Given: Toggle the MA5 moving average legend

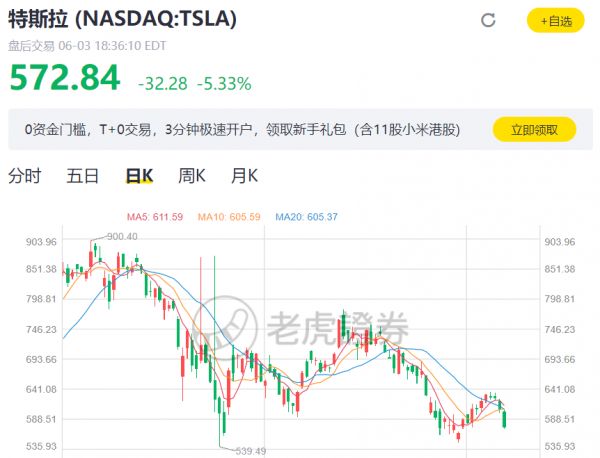Looking at the screenshot, I should click(x=151, y=217).
